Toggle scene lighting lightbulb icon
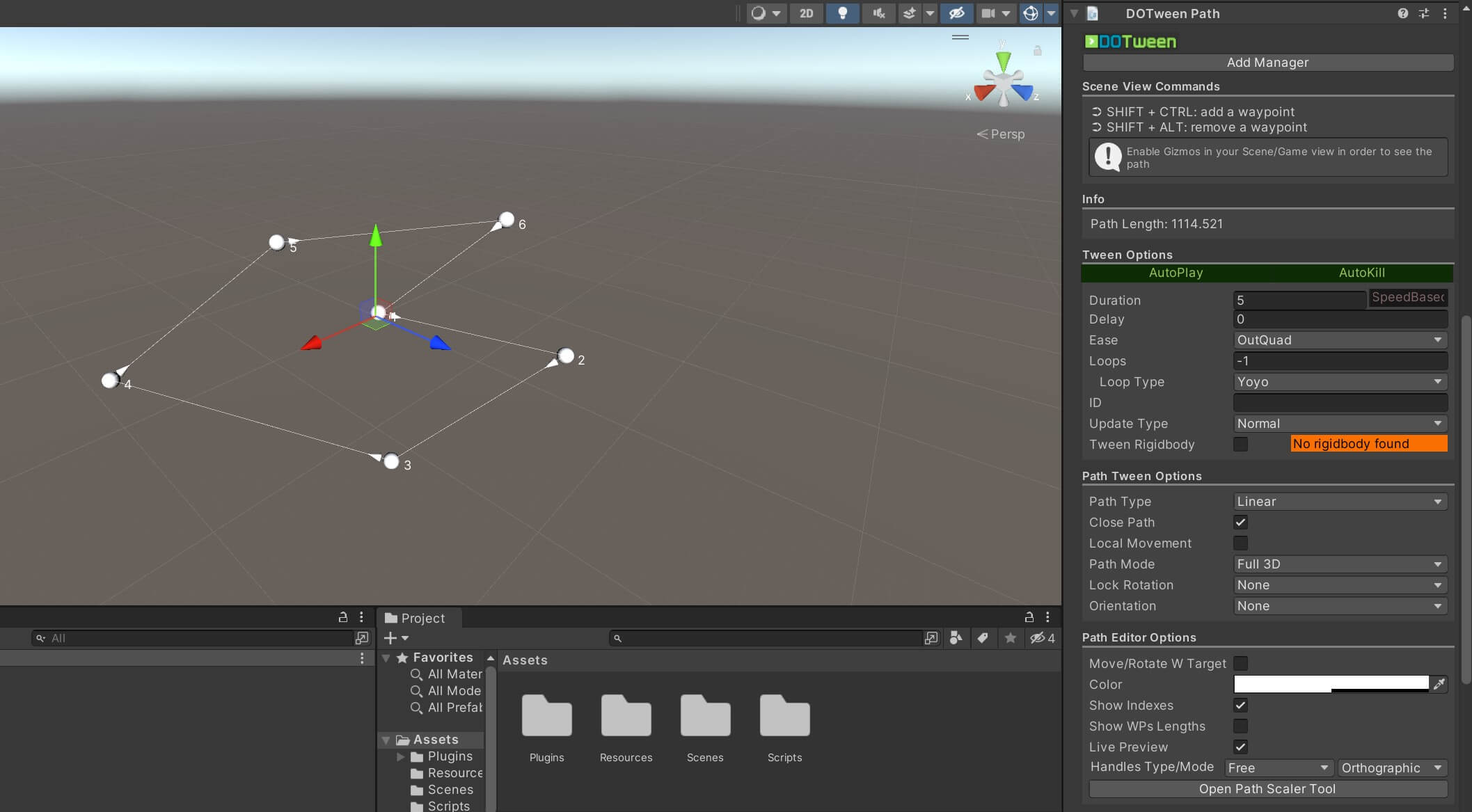The image size is (1472, 812). (842, 13)
